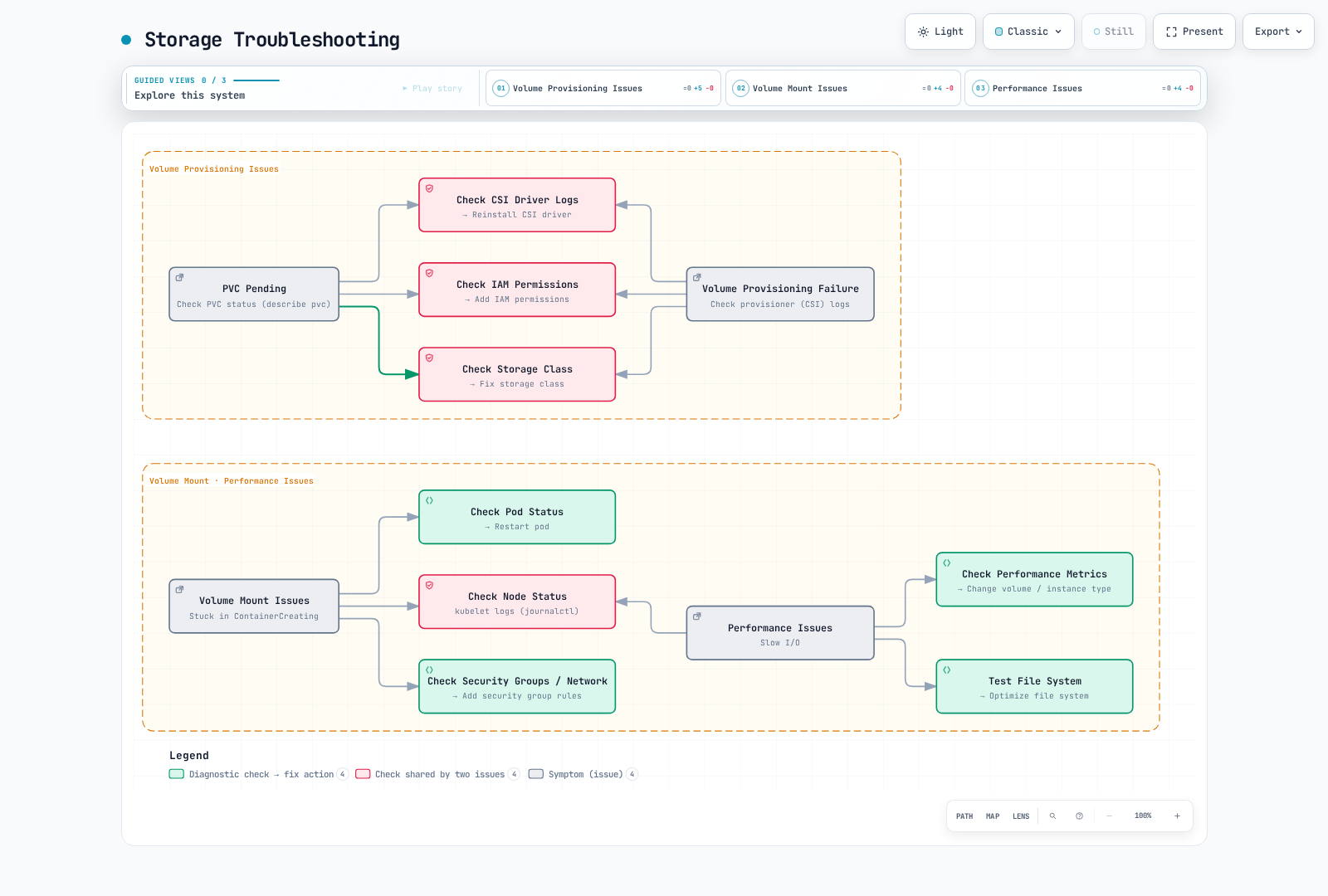Click the shield icon in Check IAM Permissions
1328x896 pixels.
[x=429, y=273]
